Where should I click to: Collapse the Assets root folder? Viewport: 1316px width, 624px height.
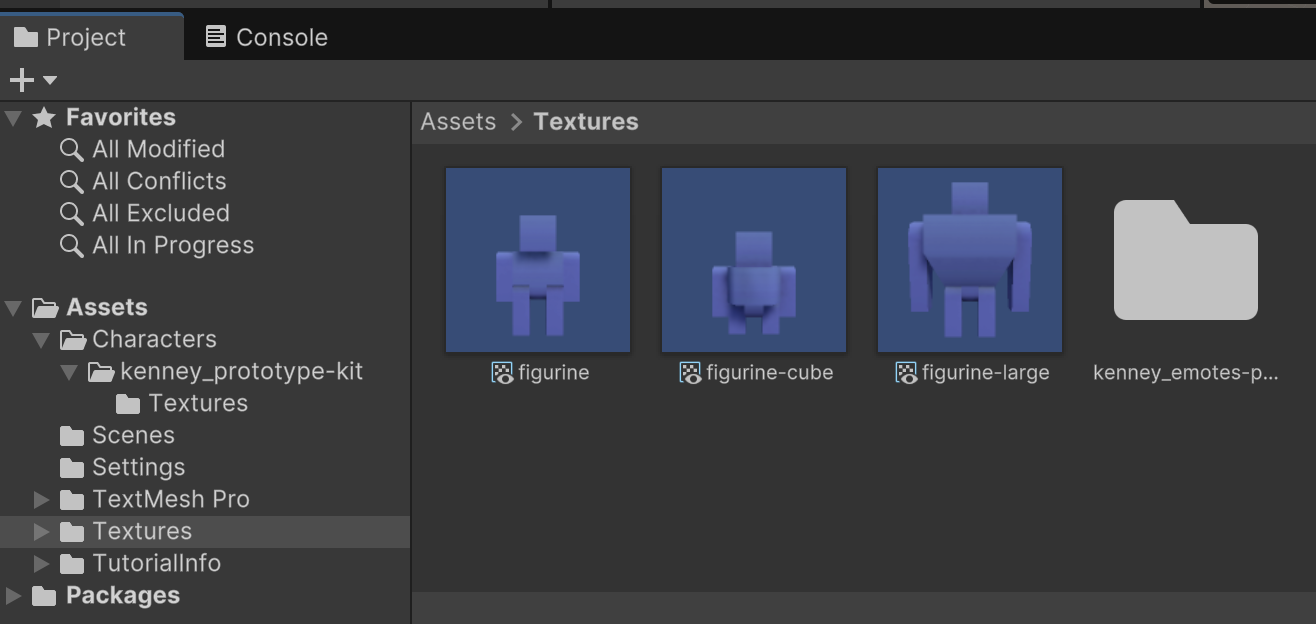tap(13, 308)
